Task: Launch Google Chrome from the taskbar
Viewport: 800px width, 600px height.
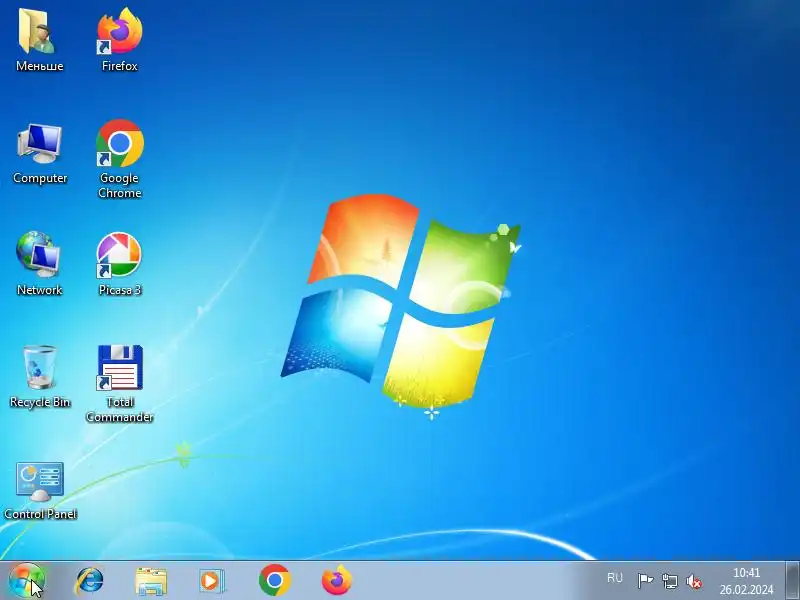Action: 274,580
